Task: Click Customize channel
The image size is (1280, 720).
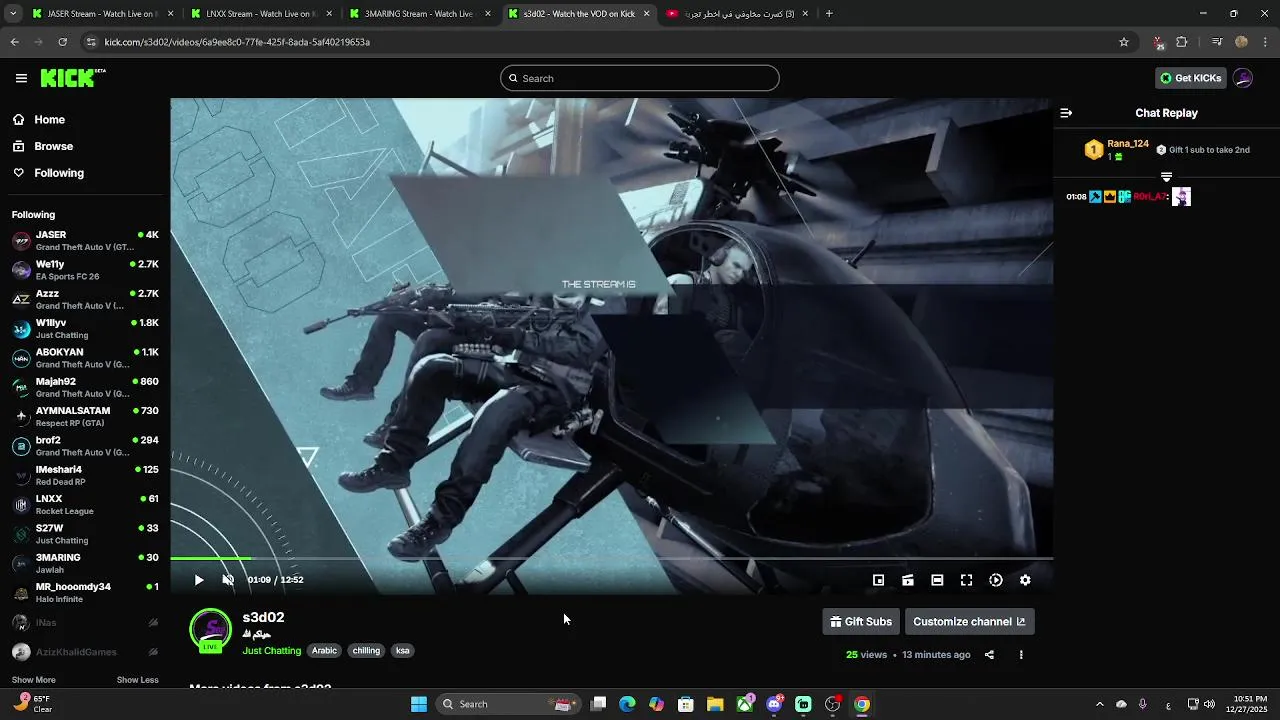Action: tap(969, 622)
